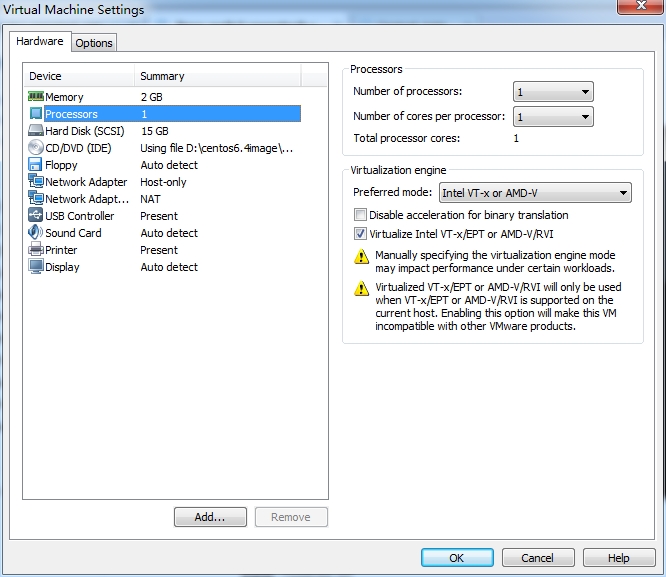Click the 'Total processor cores:' label

[406, 138]
